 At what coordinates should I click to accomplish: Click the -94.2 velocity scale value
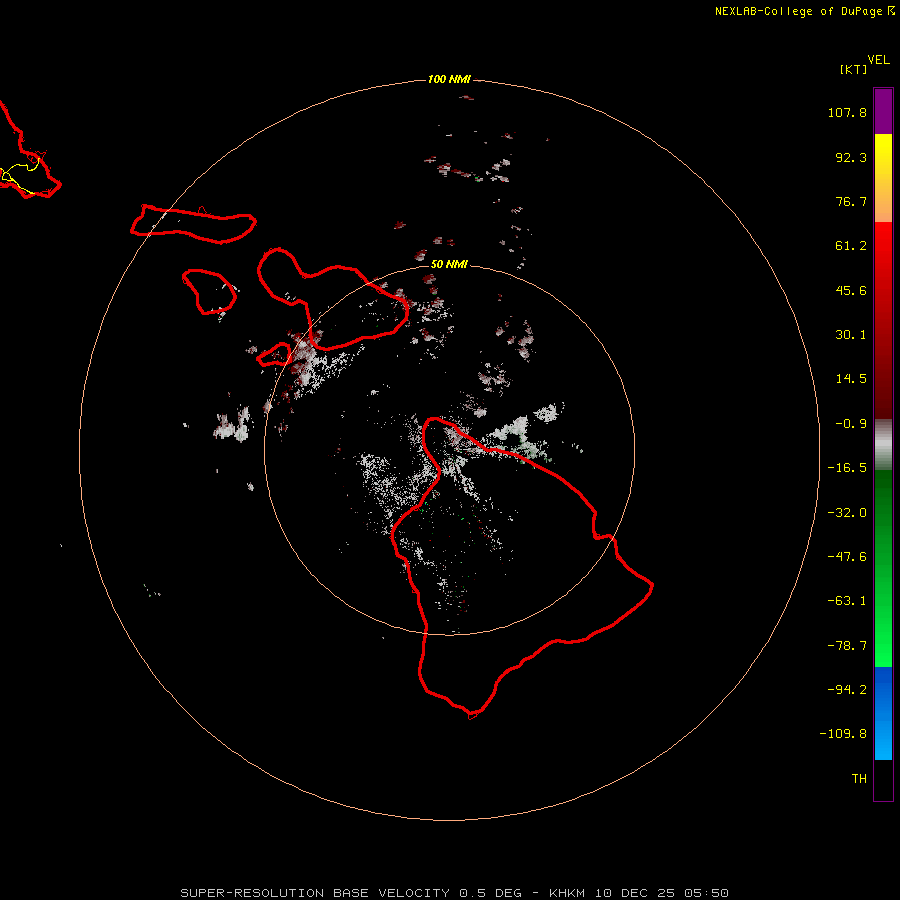[847, 690]
